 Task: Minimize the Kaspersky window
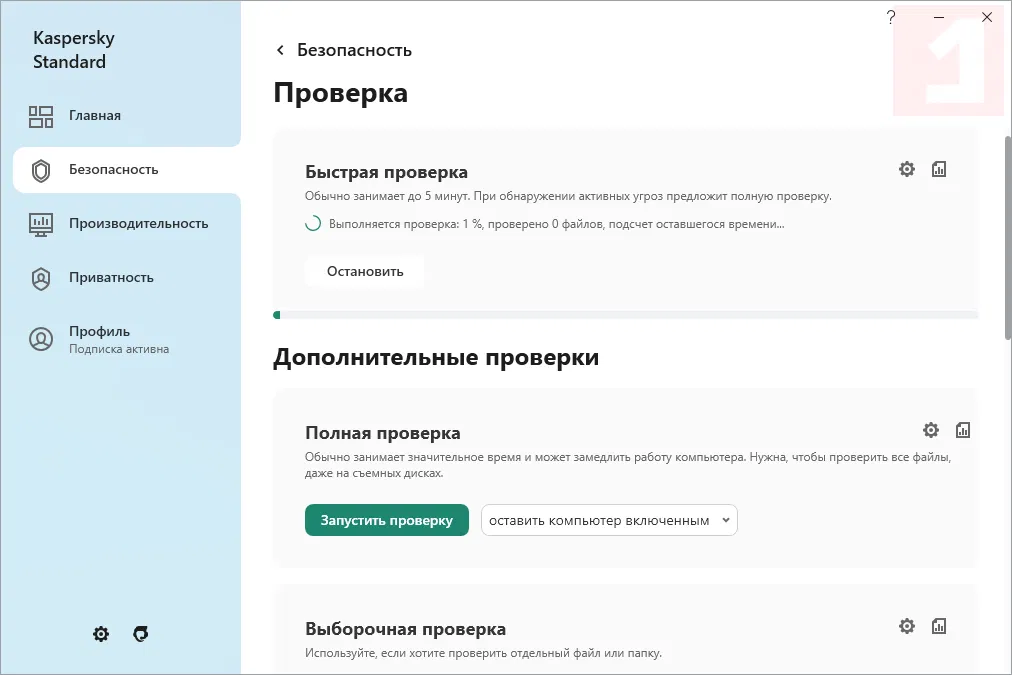[939, 17]
